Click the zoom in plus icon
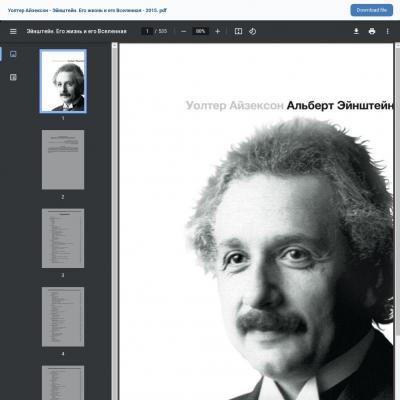Image resolution: width=400 pixels, height=400 pixels. [x=218, y=31]
